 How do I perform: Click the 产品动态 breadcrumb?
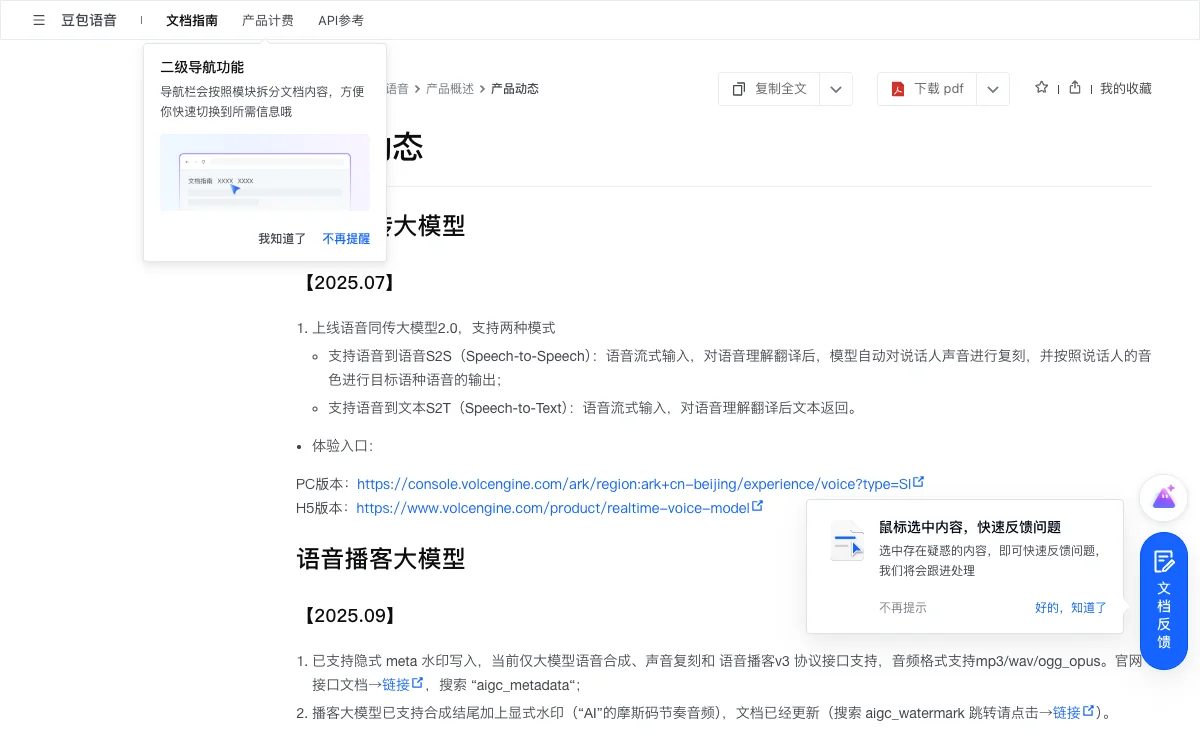pos(515,89)
